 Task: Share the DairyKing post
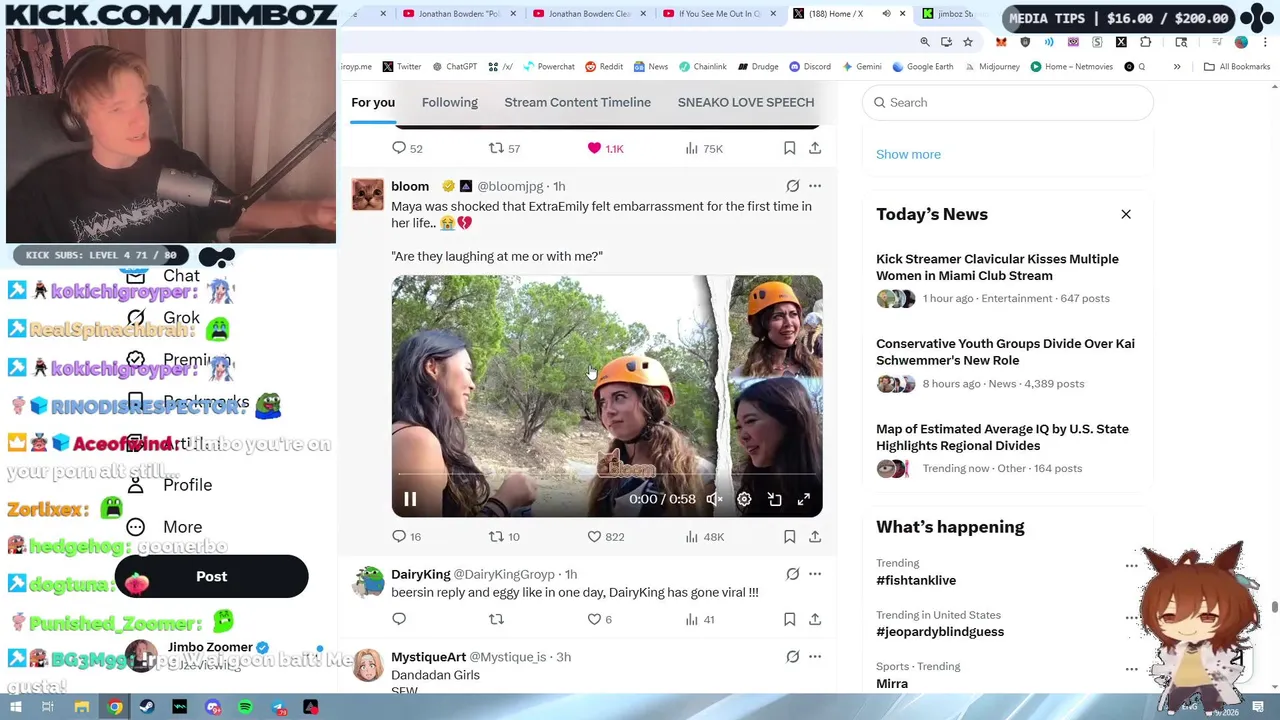coord(815,619)
